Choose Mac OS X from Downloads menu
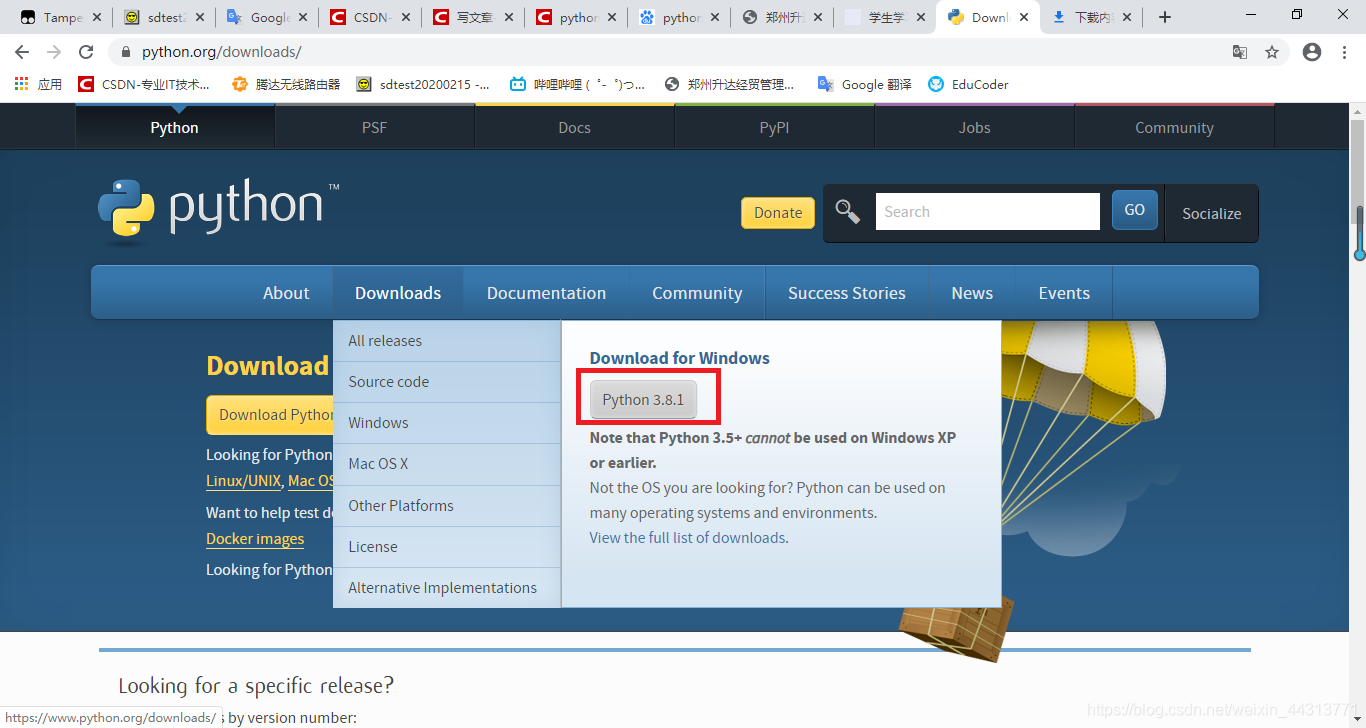 pos(447,464)
